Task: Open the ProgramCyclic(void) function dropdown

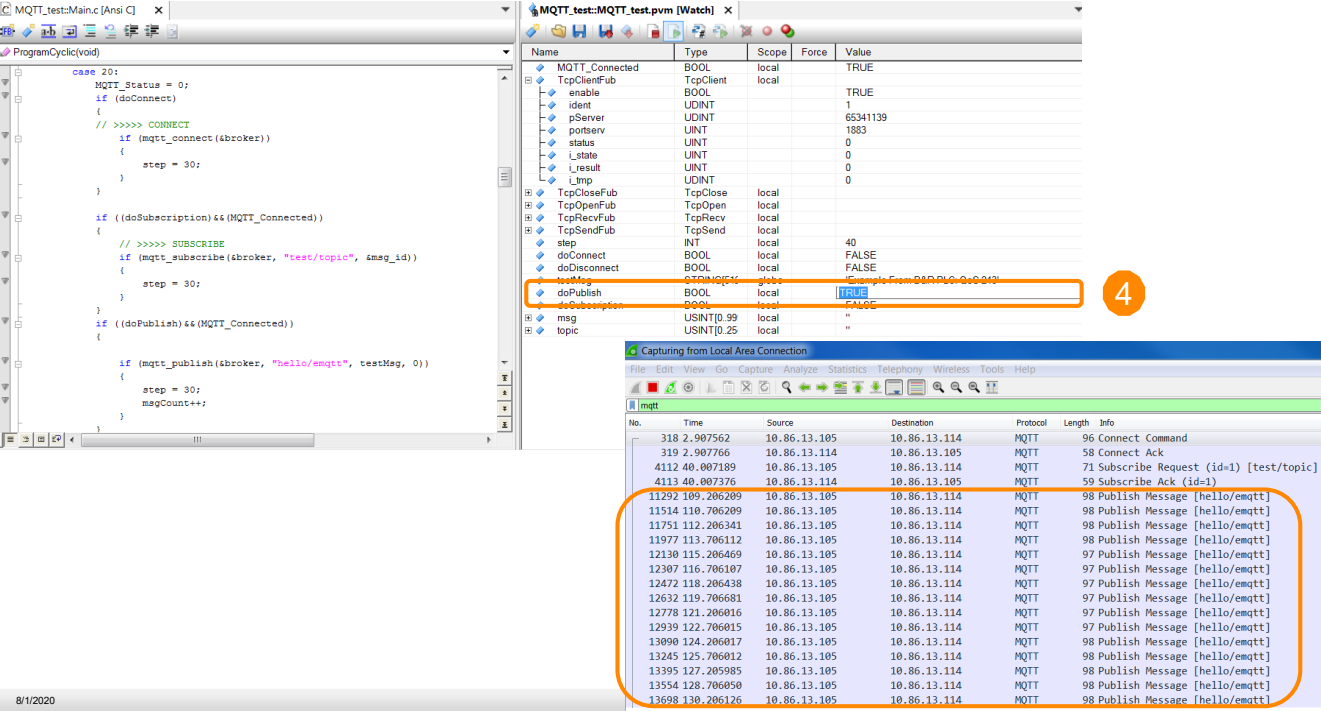Action: 506,52
